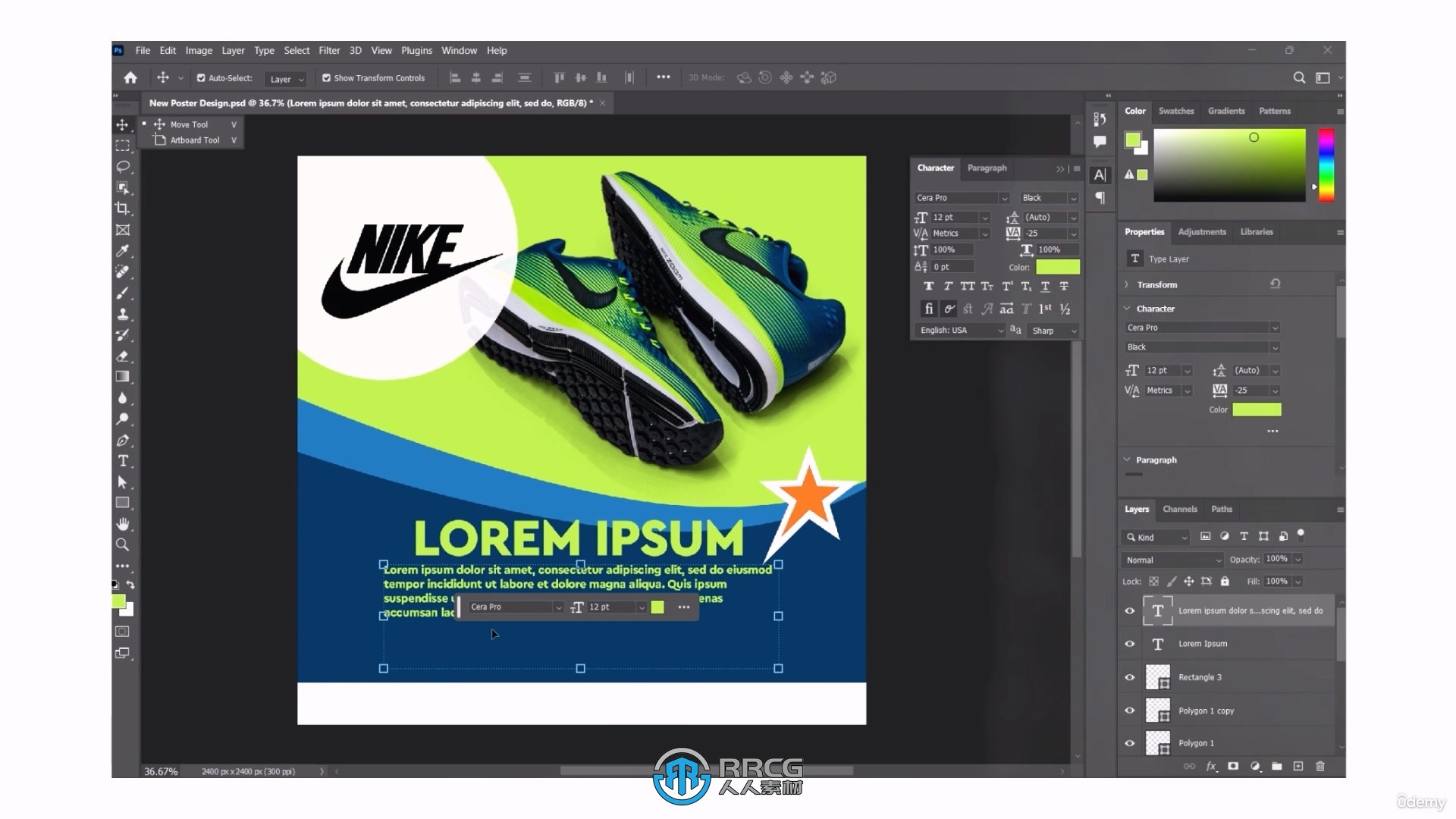Click the zoom percentage 36.67% field

[162, 771]
